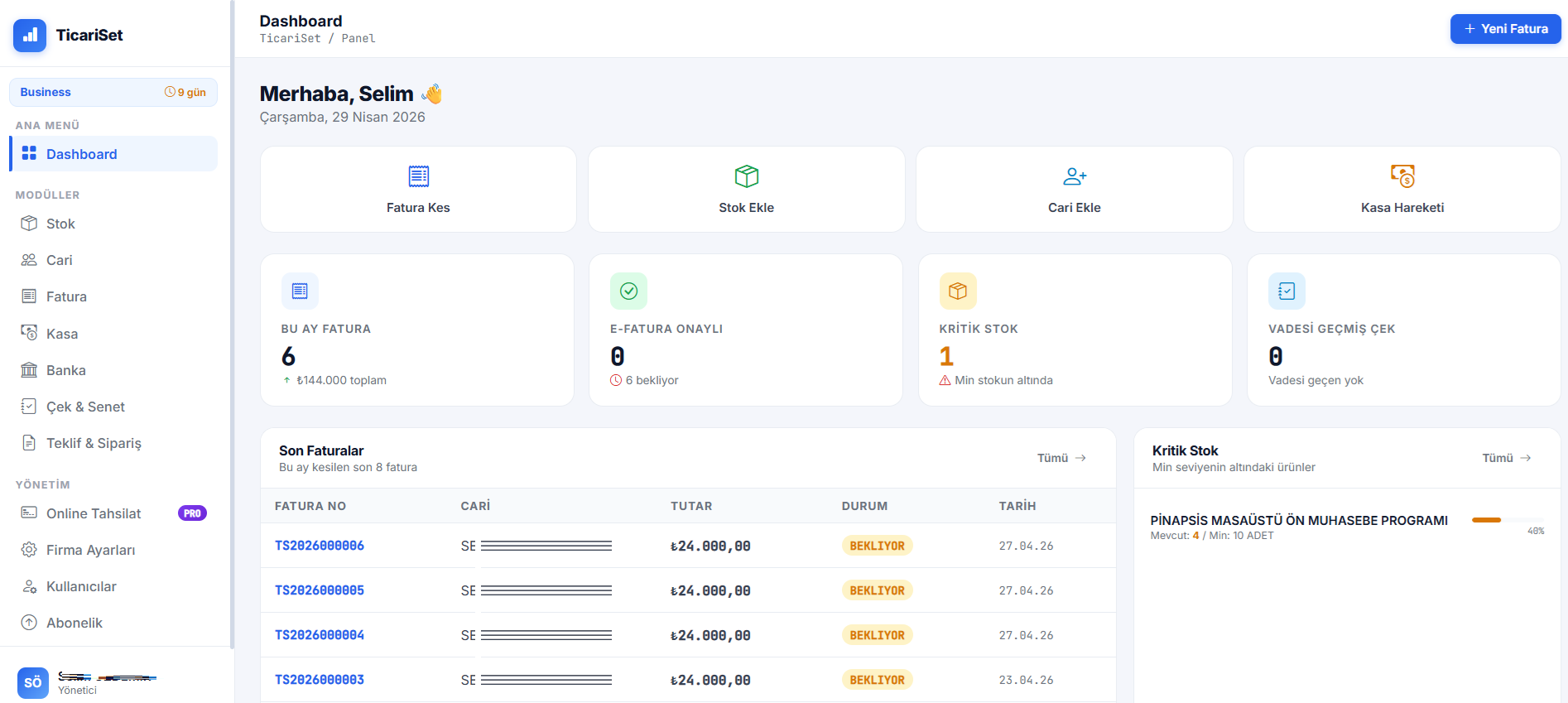The image size is (1568, 703).
Task: Click the Kritik Stok card icon
Action: (958, 291)
